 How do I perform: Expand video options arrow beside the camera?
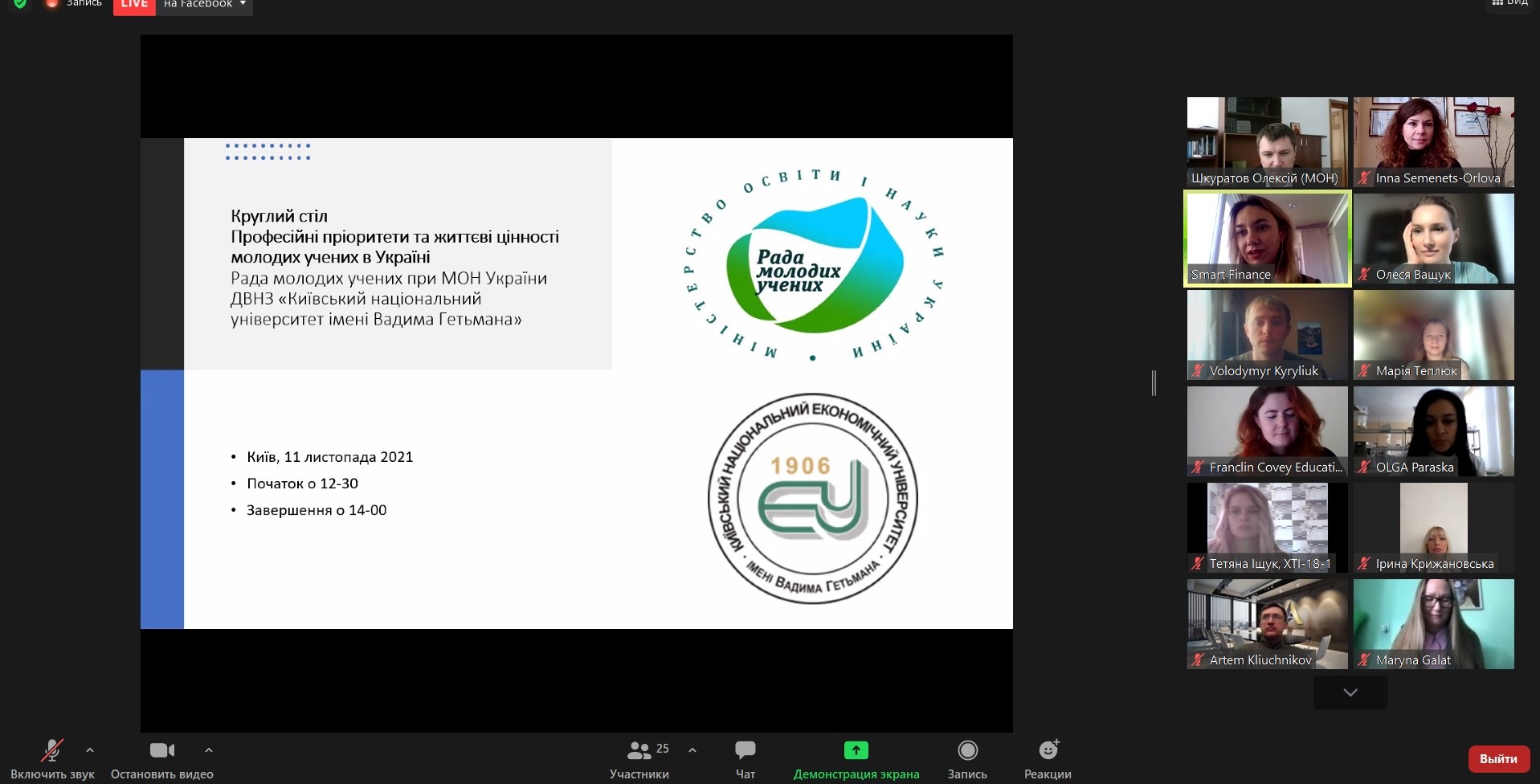[x=209, y=750]
